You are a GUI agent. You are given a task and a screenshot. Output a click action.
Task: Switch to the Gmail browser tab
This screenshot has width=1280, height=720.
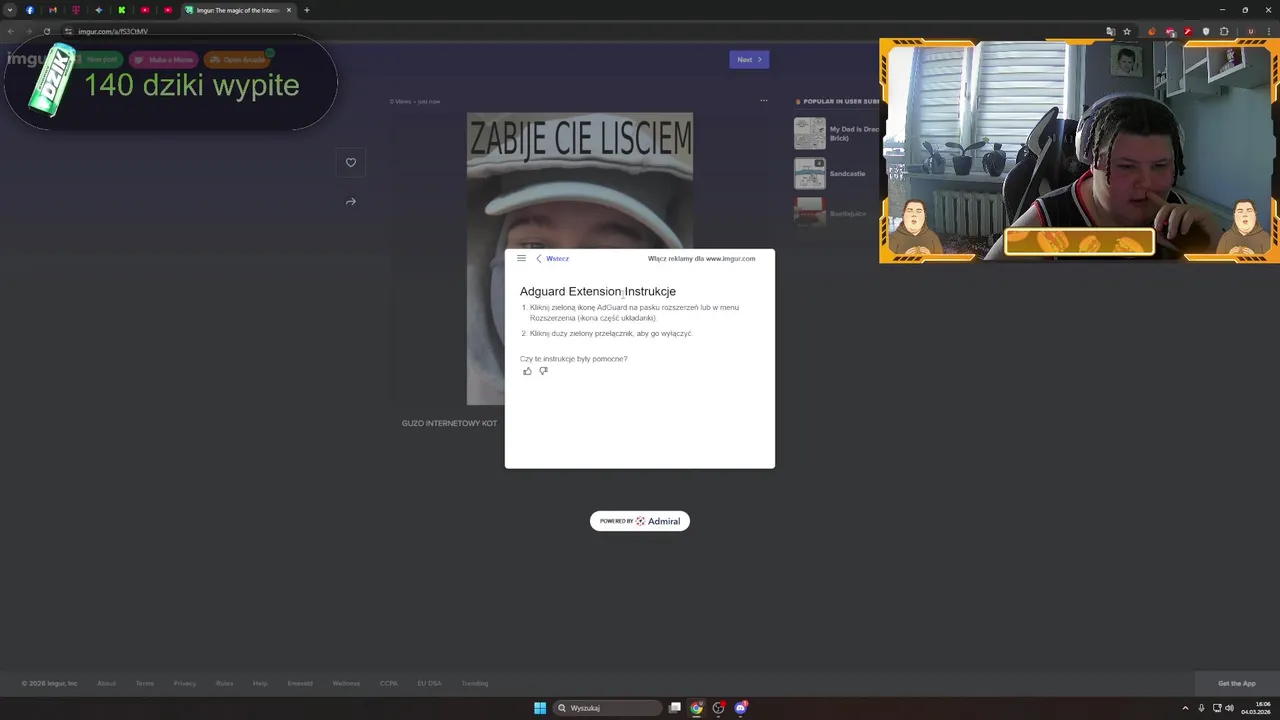53,10
